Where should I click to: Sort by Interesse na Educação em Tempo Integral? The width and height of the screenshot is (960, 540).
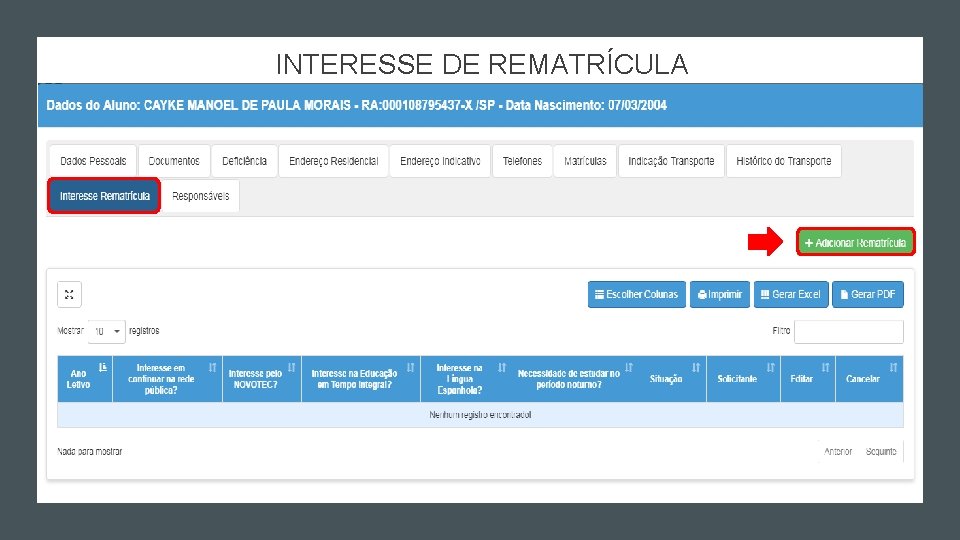point(410,367)
